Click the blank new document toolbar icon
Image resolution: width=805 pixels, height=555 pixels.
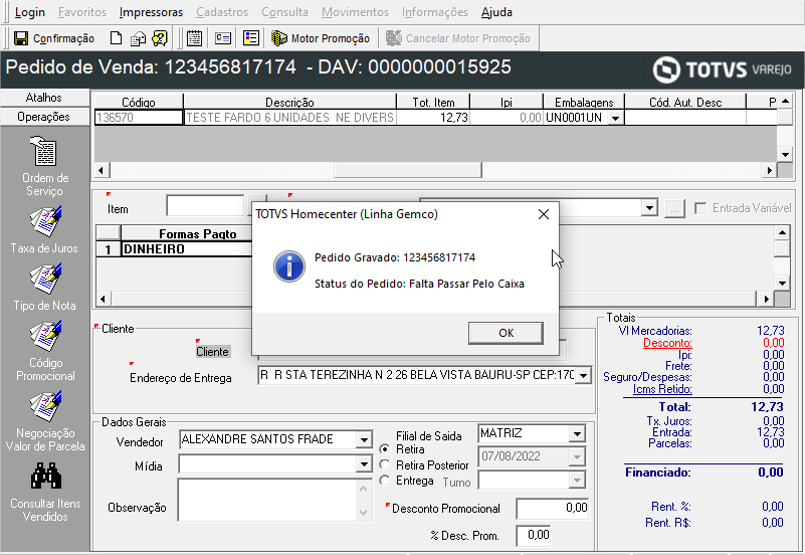pyautogui.click(x=117, y=39)
